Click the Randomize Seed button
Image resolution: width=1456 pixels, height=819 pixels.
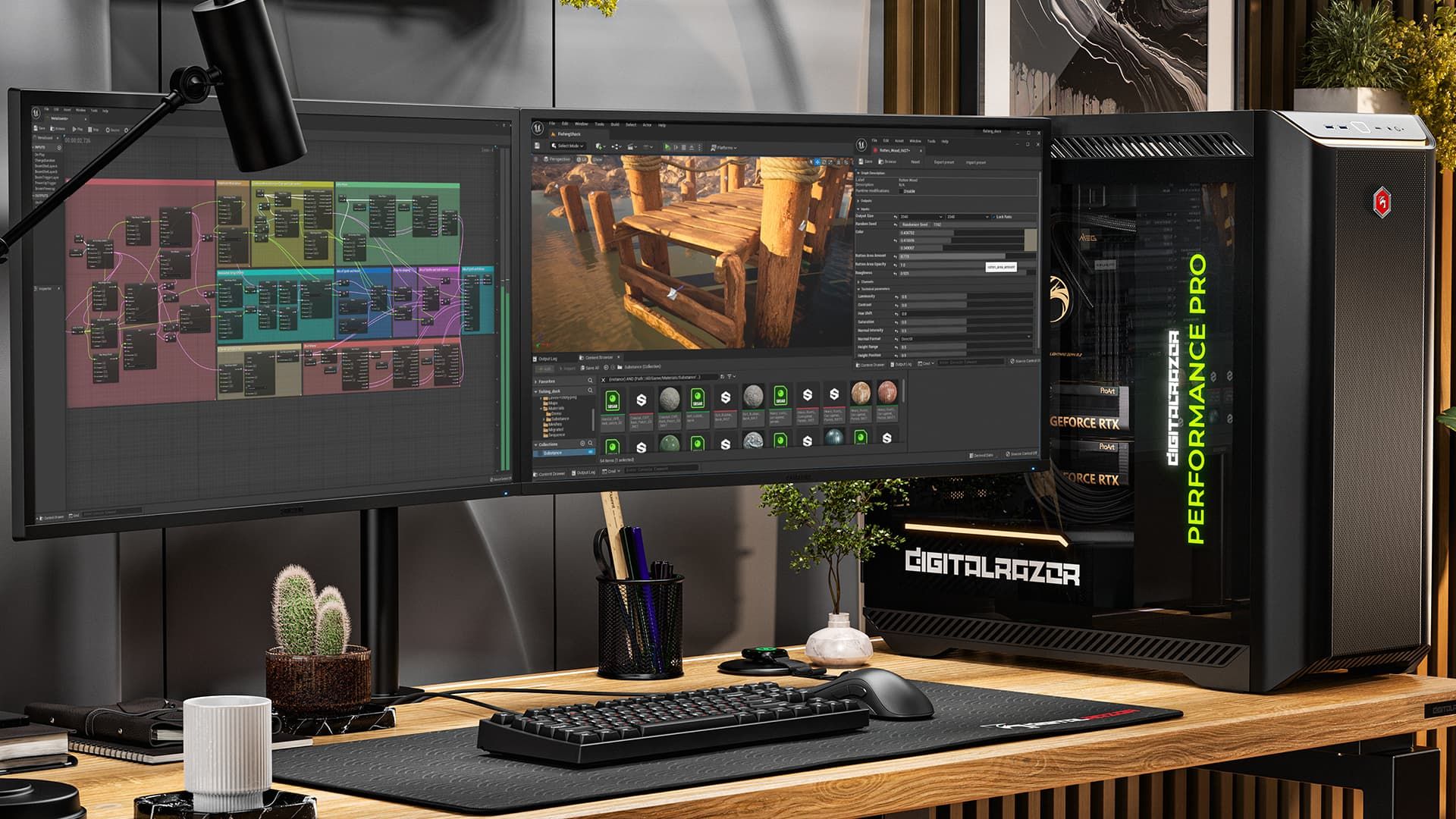coord(915,224)
